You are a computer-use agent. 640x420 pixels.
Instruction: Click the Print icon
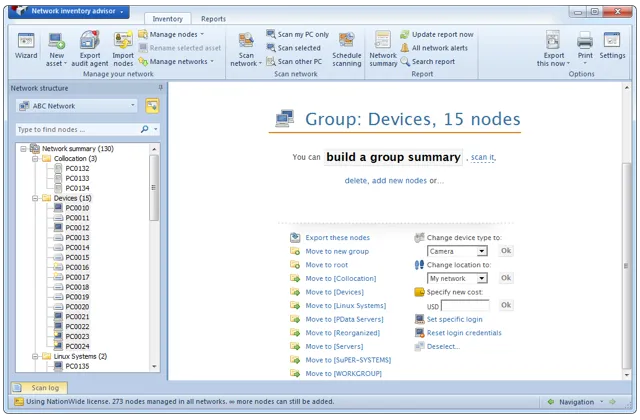(585, 41)
